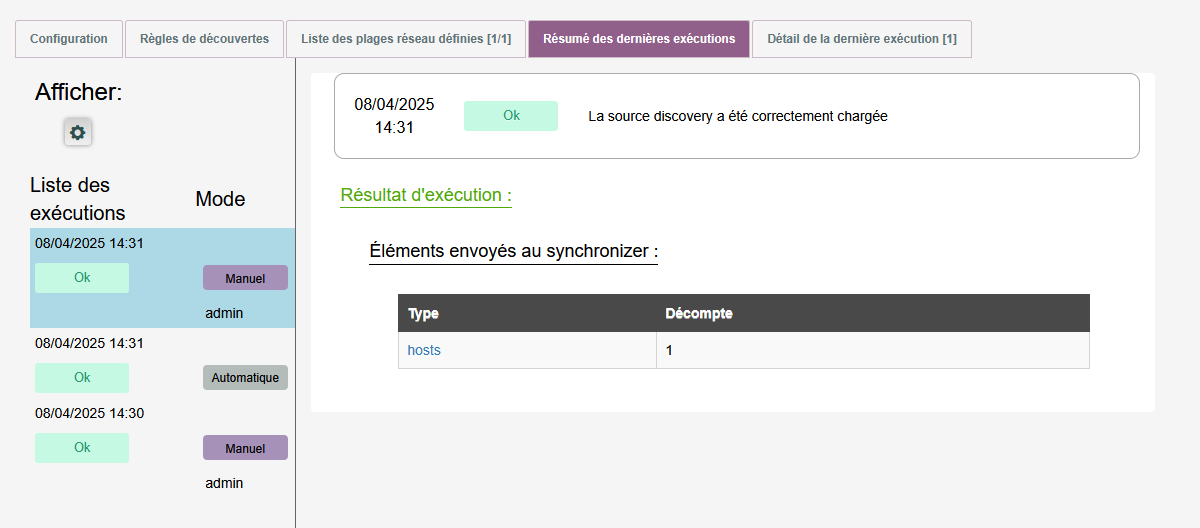Click Manuel badge in the highlighted execution

pos(245,278)
